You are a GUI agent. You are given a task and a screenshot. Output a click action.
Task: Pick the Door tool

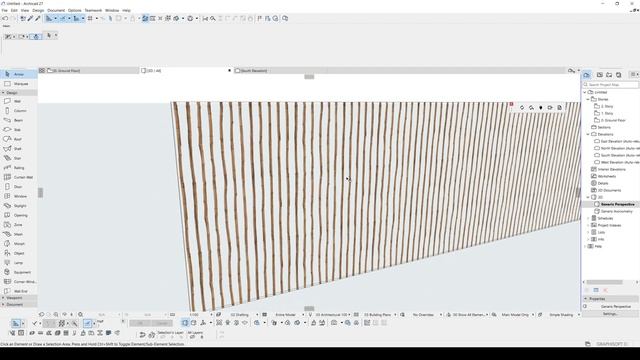19,187
